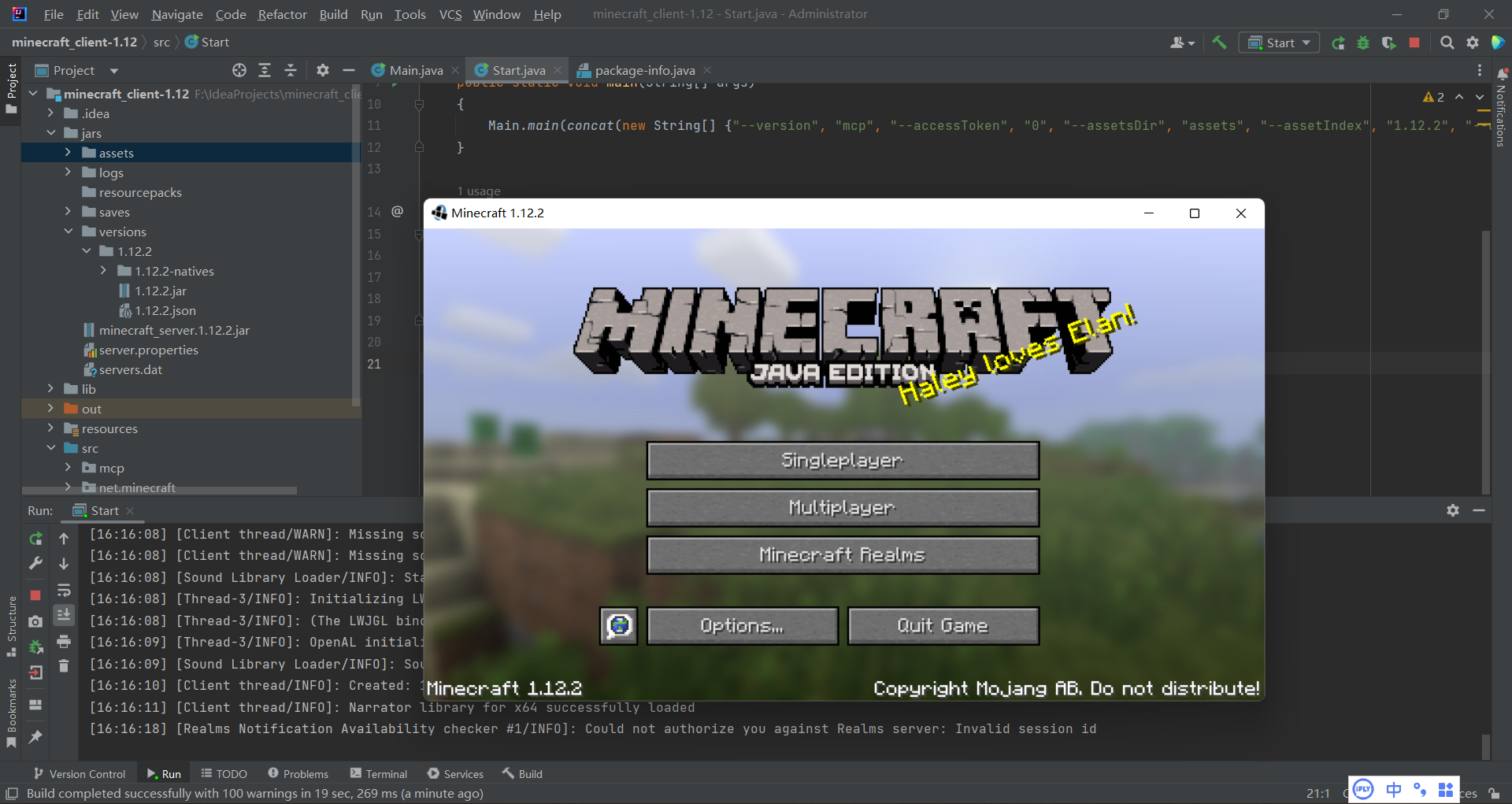
Task: Open the Start run configuration dropdown
Action: [1279, 43]
